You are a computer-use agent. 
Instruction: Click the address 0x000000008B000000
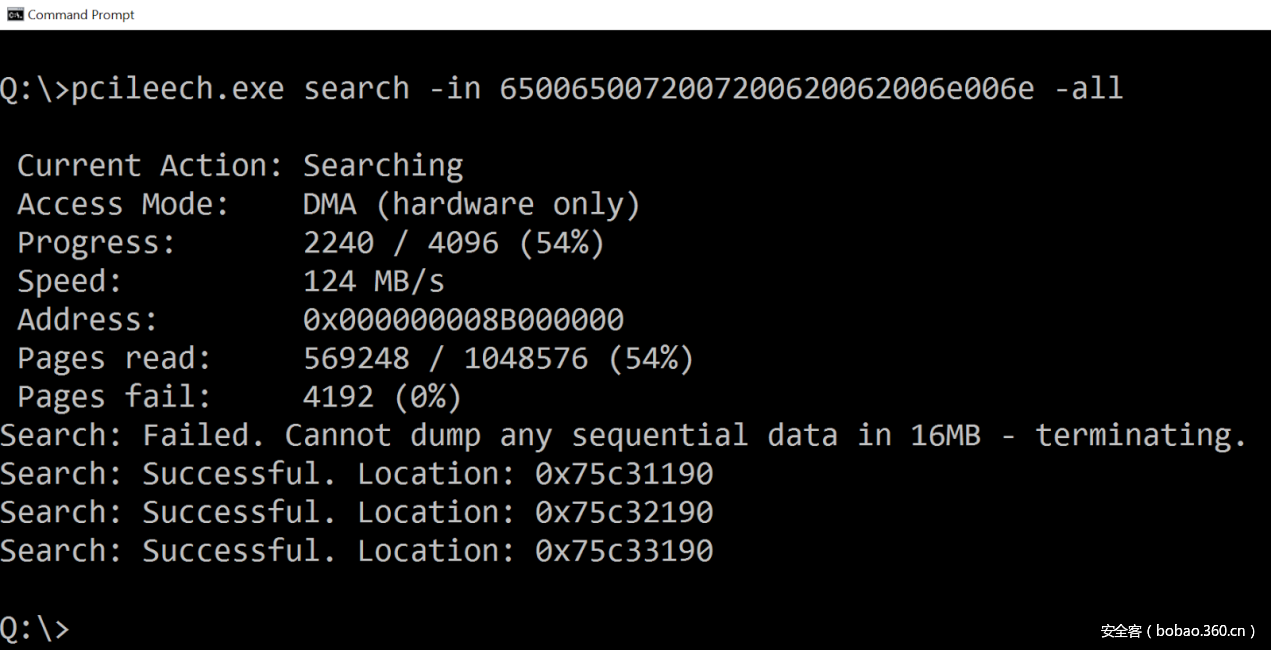tap(463, 320)
